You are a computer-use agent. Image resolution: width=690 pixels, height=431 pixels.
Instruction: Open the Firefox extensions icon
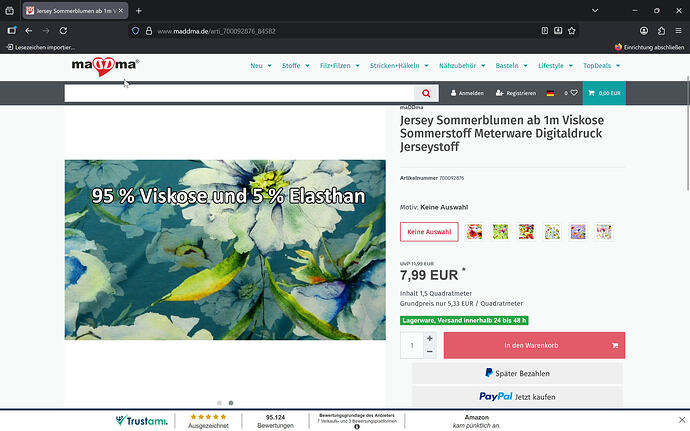pos(659,31)
